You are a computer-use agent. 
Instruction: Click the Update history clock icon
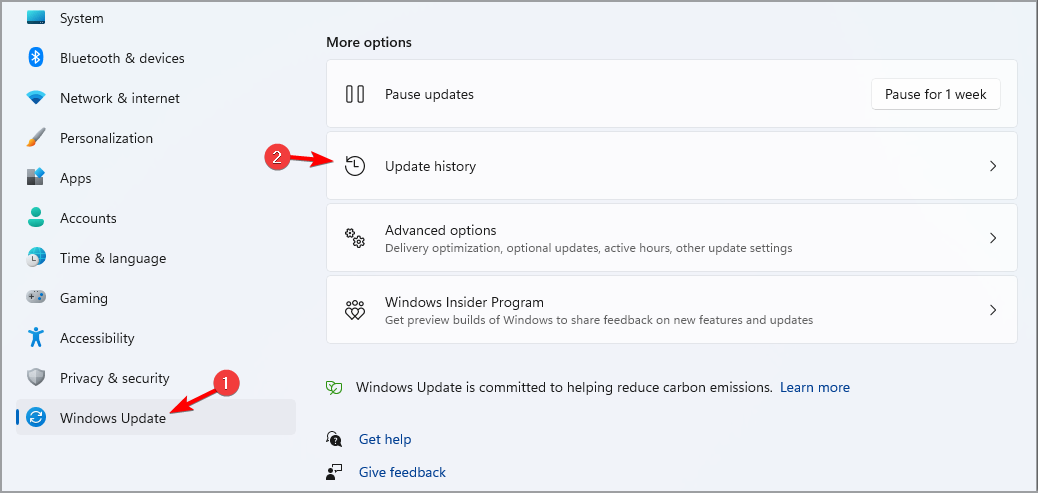tap(355, 166)
